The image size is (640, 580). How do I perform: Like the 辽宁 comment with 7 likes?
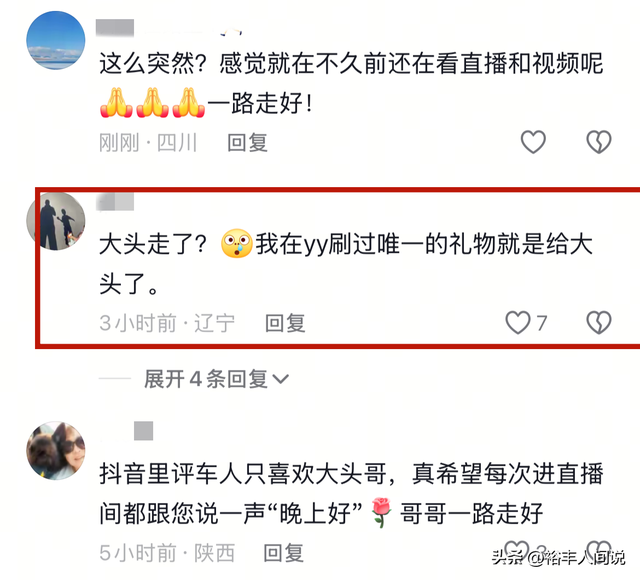pos(518,322)
